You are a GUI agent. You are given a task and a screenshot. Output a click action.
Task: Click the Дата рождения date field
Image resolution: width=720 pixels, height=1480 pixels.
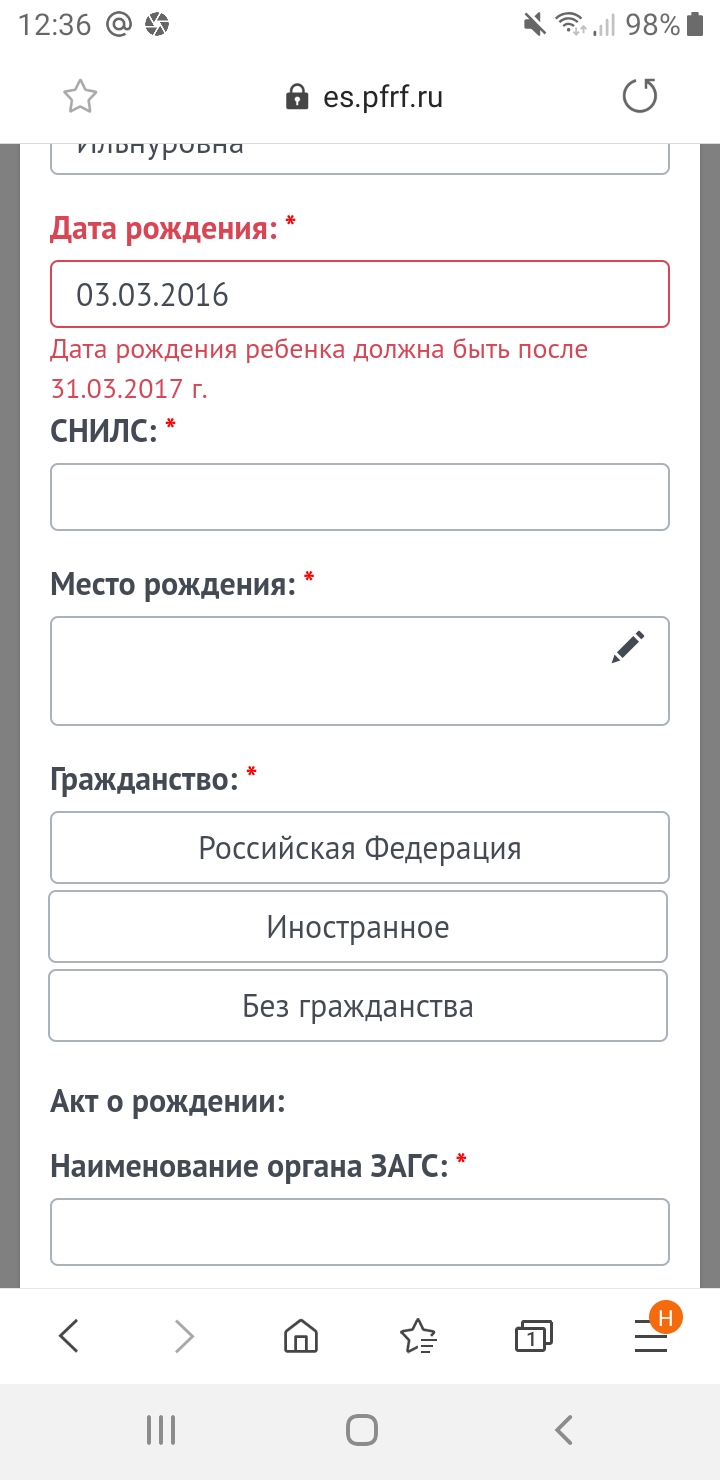click(x=360, y=294)
